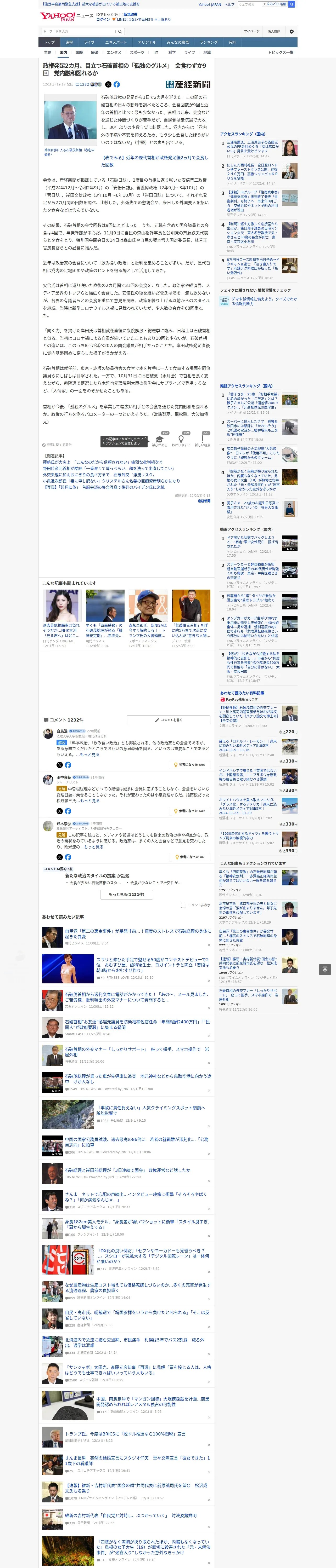Screen dimensions: 336x1568
Task: Open related article 蓮舫氏が大炎上 link
Action: (x=102, y=462)
